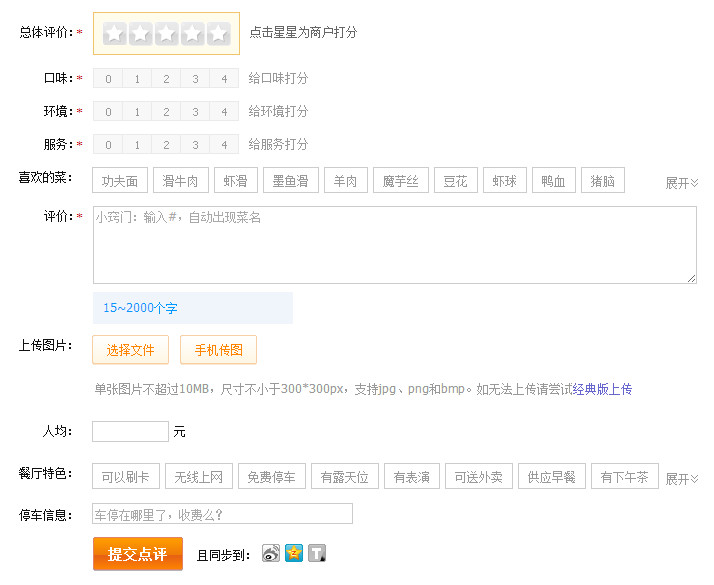This screenshot has width=714, height=585.
Task: Expand the 喜欢的菜 dish list
Action: [x=682, y=183]
